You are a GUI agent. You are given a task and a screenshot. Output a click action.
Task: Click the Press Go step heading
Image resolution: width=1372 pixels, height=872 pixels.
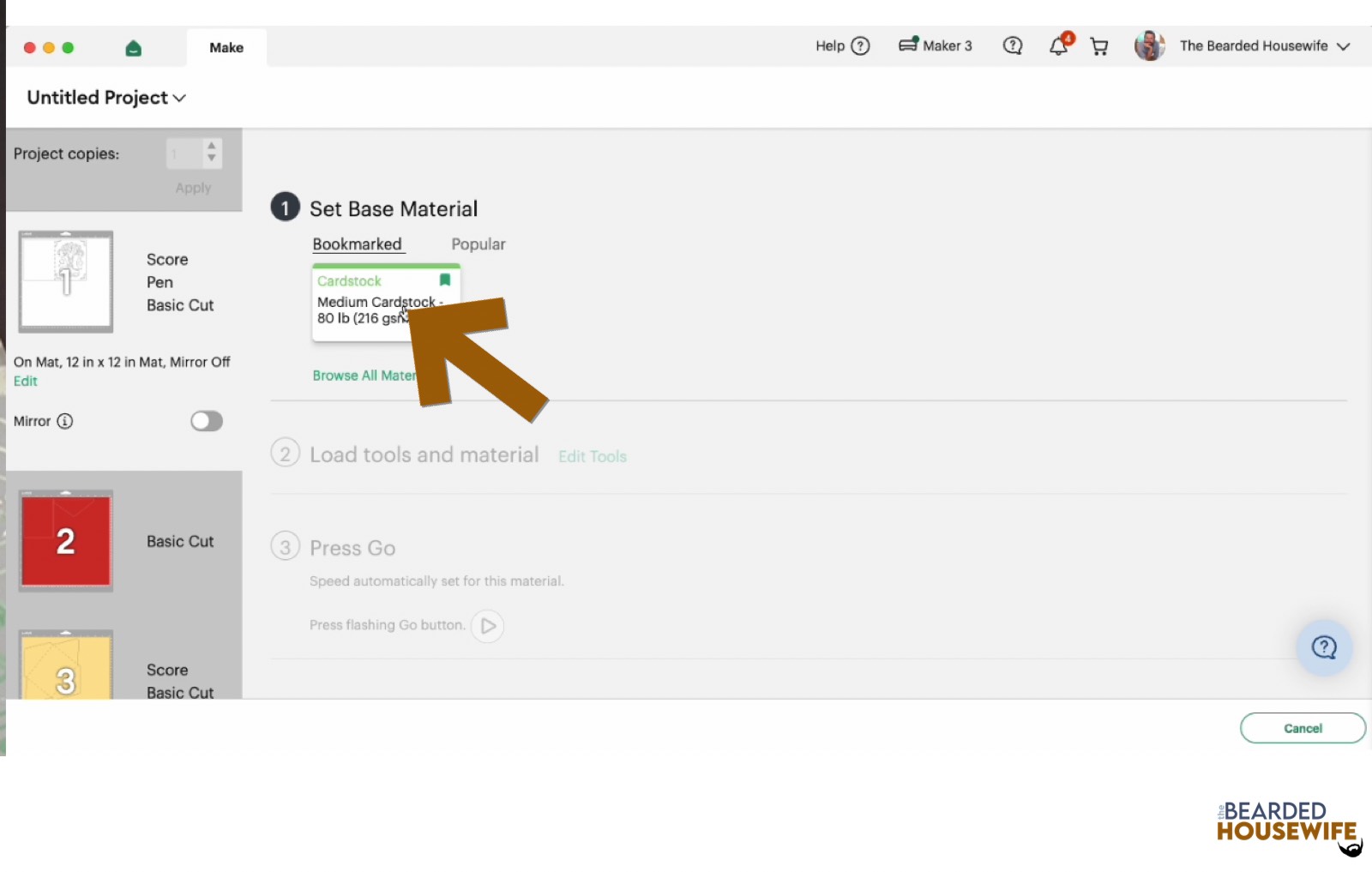tap(352, 548)
